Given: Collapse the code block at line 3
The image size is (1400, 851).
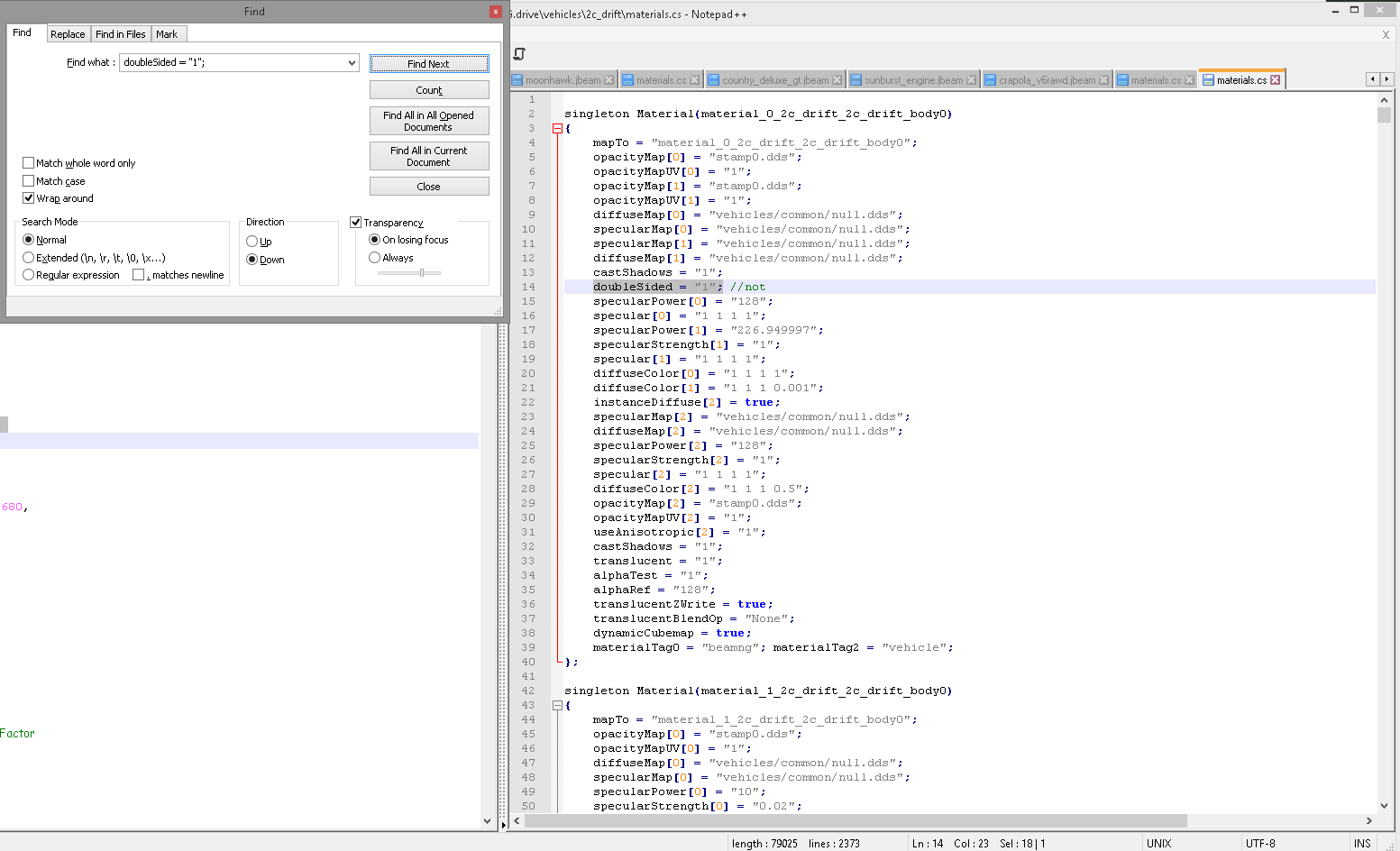Looking at the screenshot, I should (x=557, y=129).
